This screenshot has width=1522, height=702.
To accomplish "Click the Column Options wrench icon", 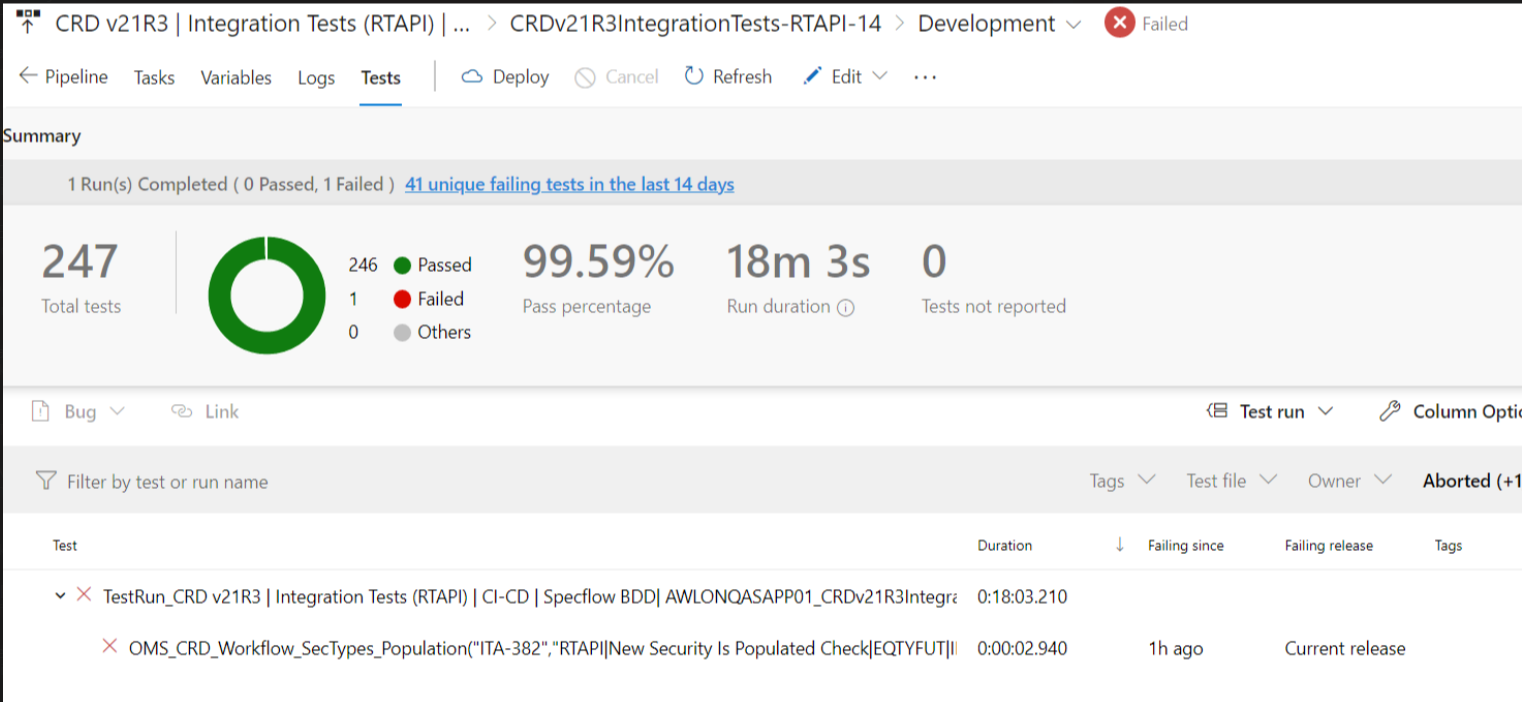I will (x=1389, y=412).
